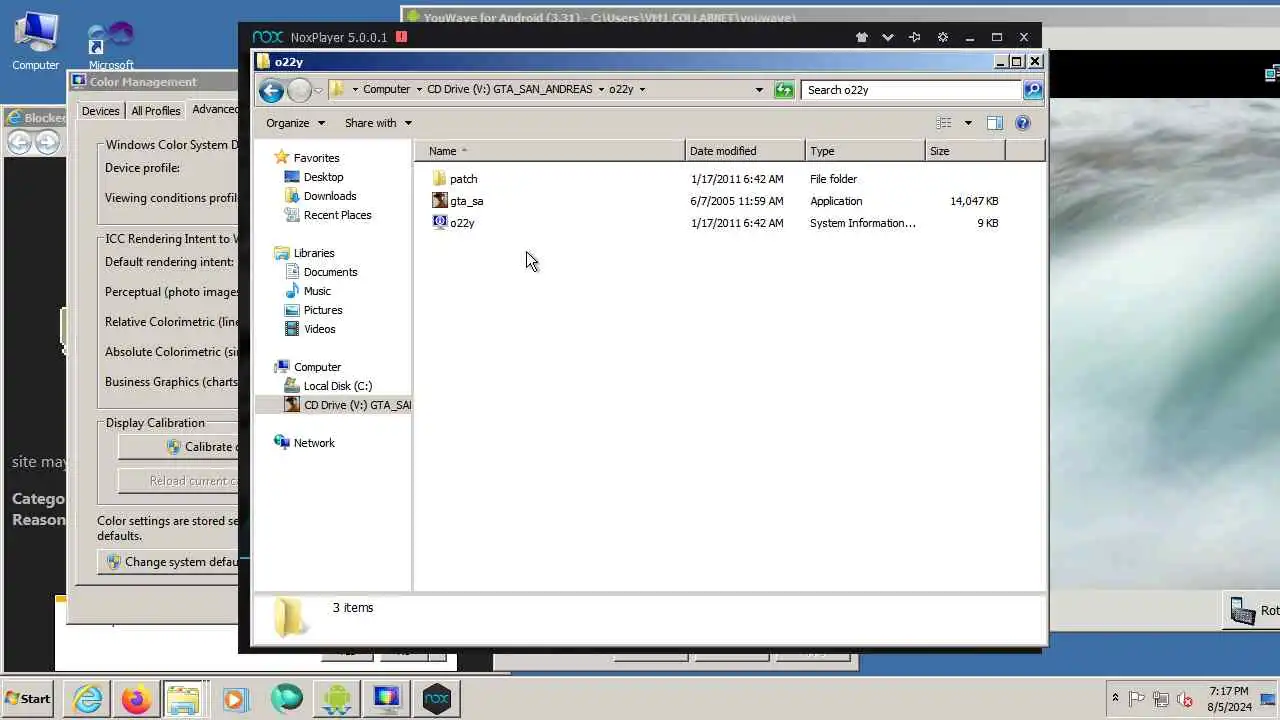Click the NoxPlayer skin (shirt) icon
The image size is (1280, 720).
(861, 37)
